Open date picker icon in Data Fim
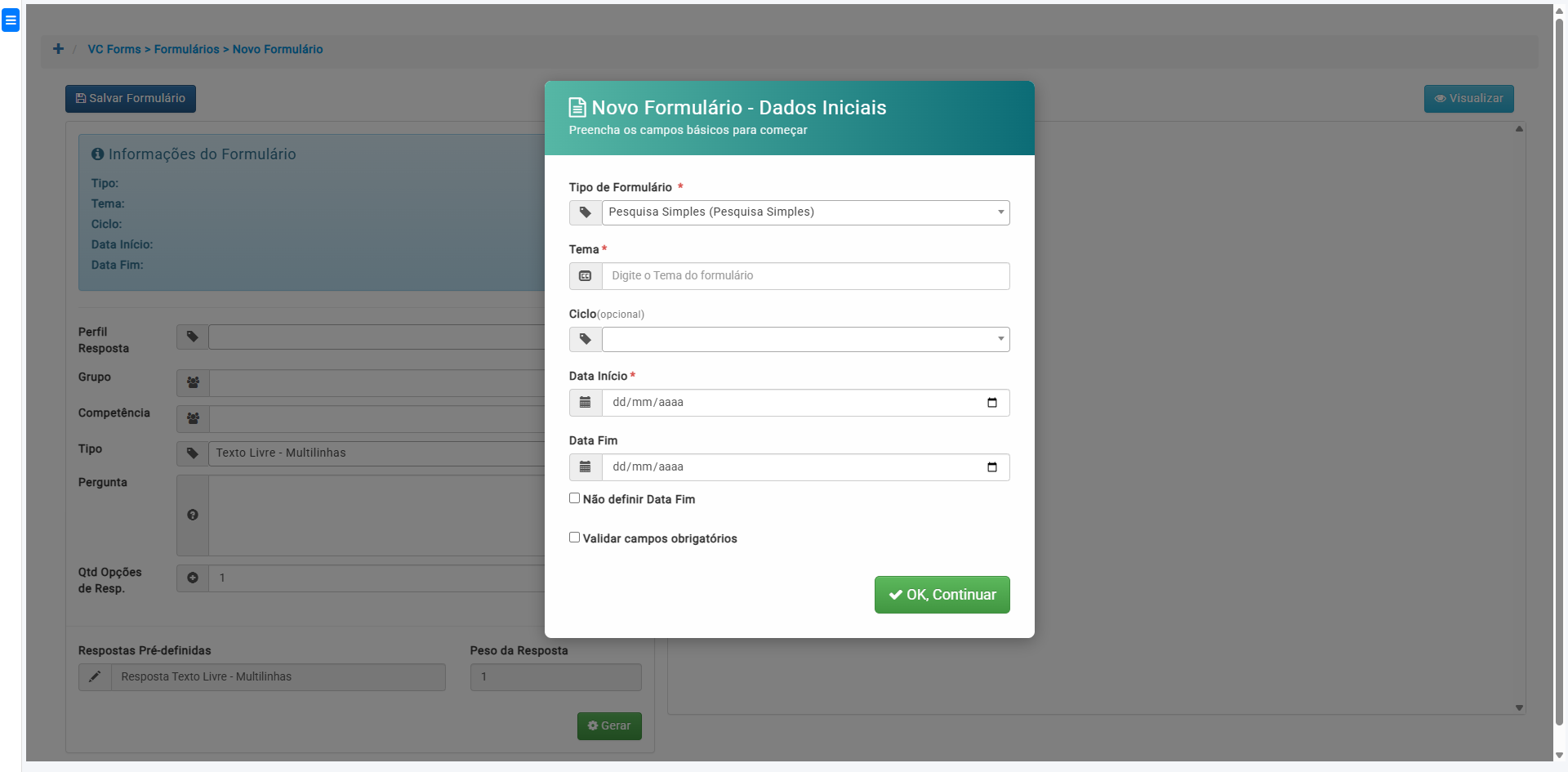Screen dimensions: 1568x772 pyautogui.click(x=991, y=467)
